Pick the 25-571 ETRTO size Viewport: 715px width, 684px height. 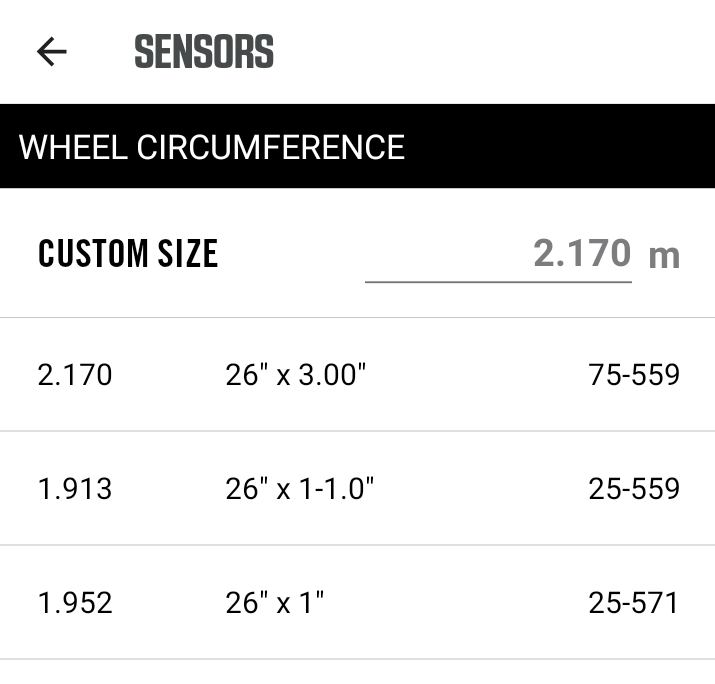634,603
